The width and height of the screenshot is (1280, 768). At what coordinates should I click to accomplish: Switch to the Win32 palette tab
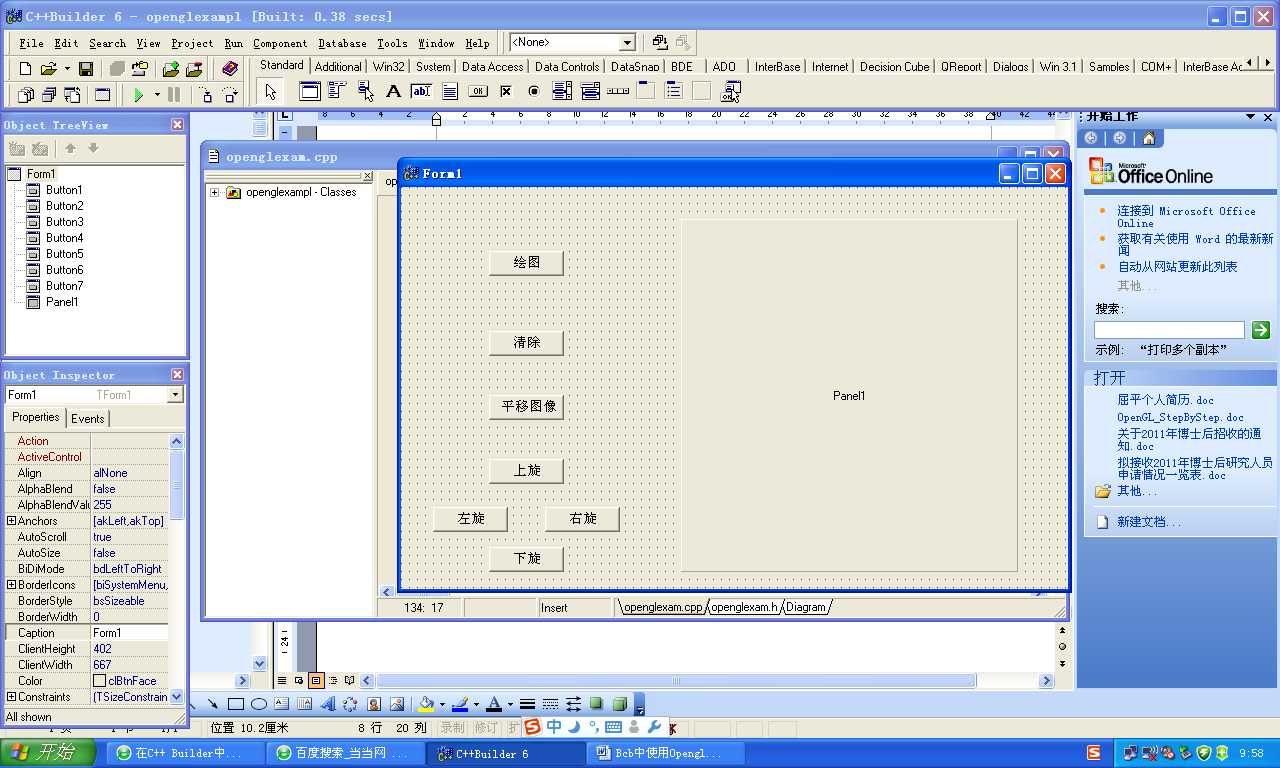(x=389, y=67)
